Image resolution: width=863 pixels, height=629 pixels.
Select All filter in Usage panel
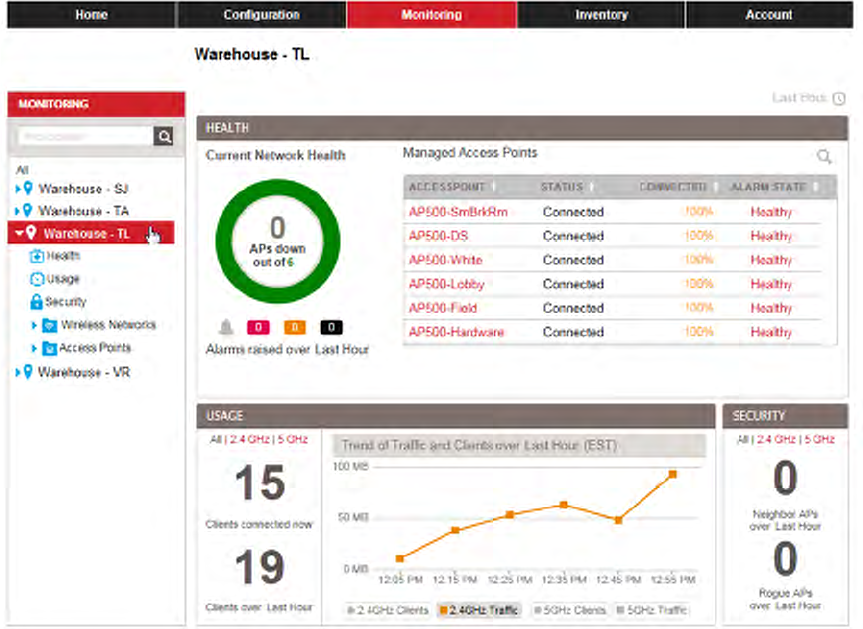[x=216, y=439]
